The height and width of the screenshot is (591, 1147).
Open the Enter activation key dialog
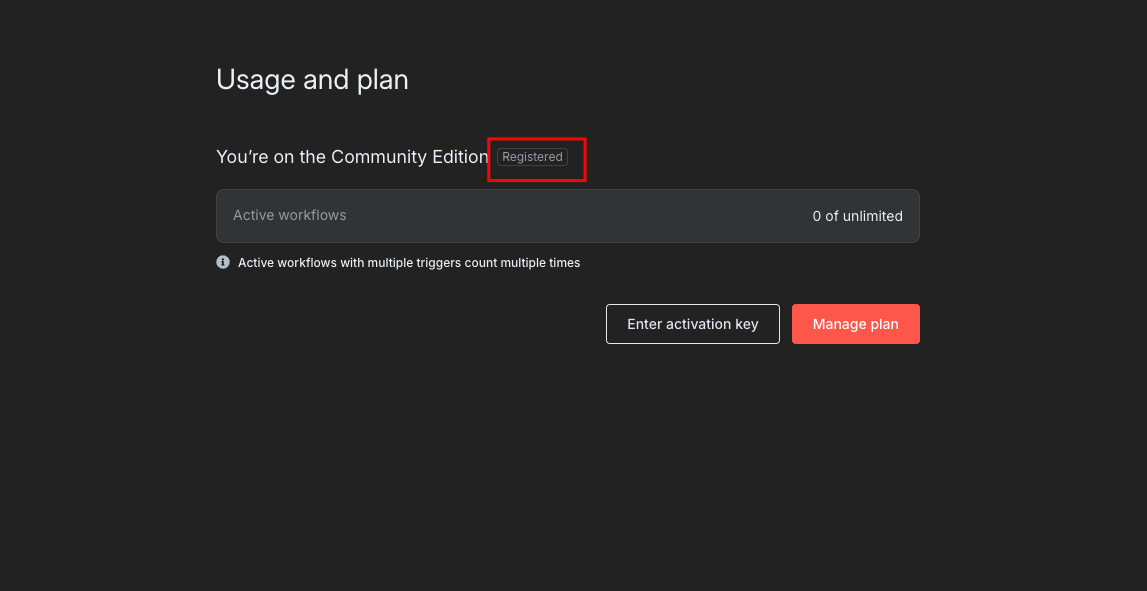693,324
